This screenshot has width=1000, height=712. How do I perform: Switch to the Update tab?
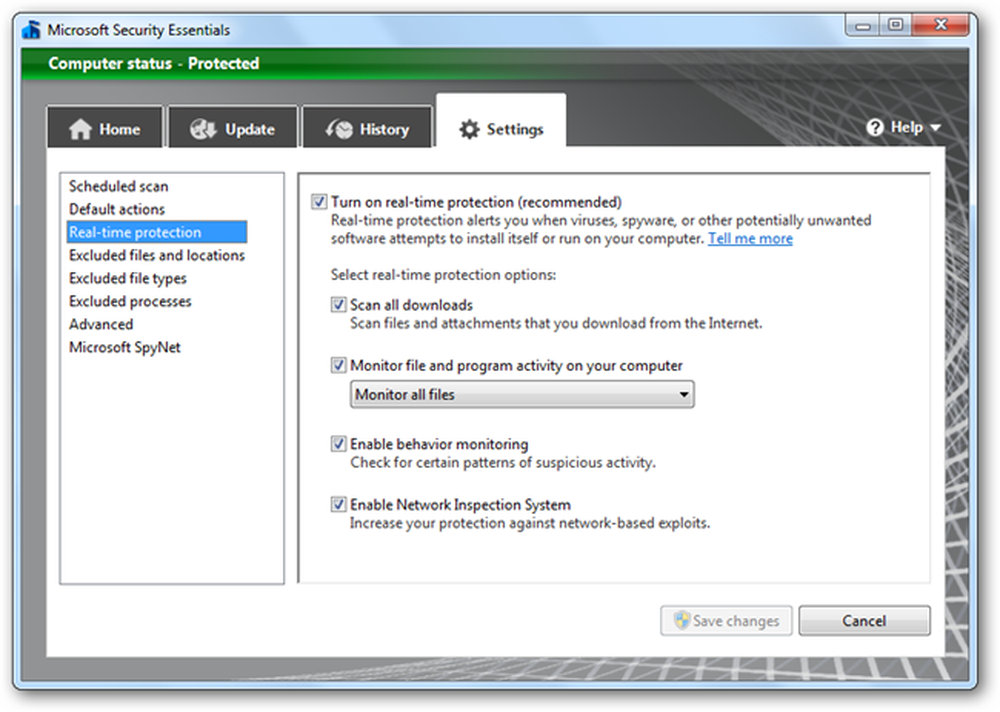pos(233,126)
